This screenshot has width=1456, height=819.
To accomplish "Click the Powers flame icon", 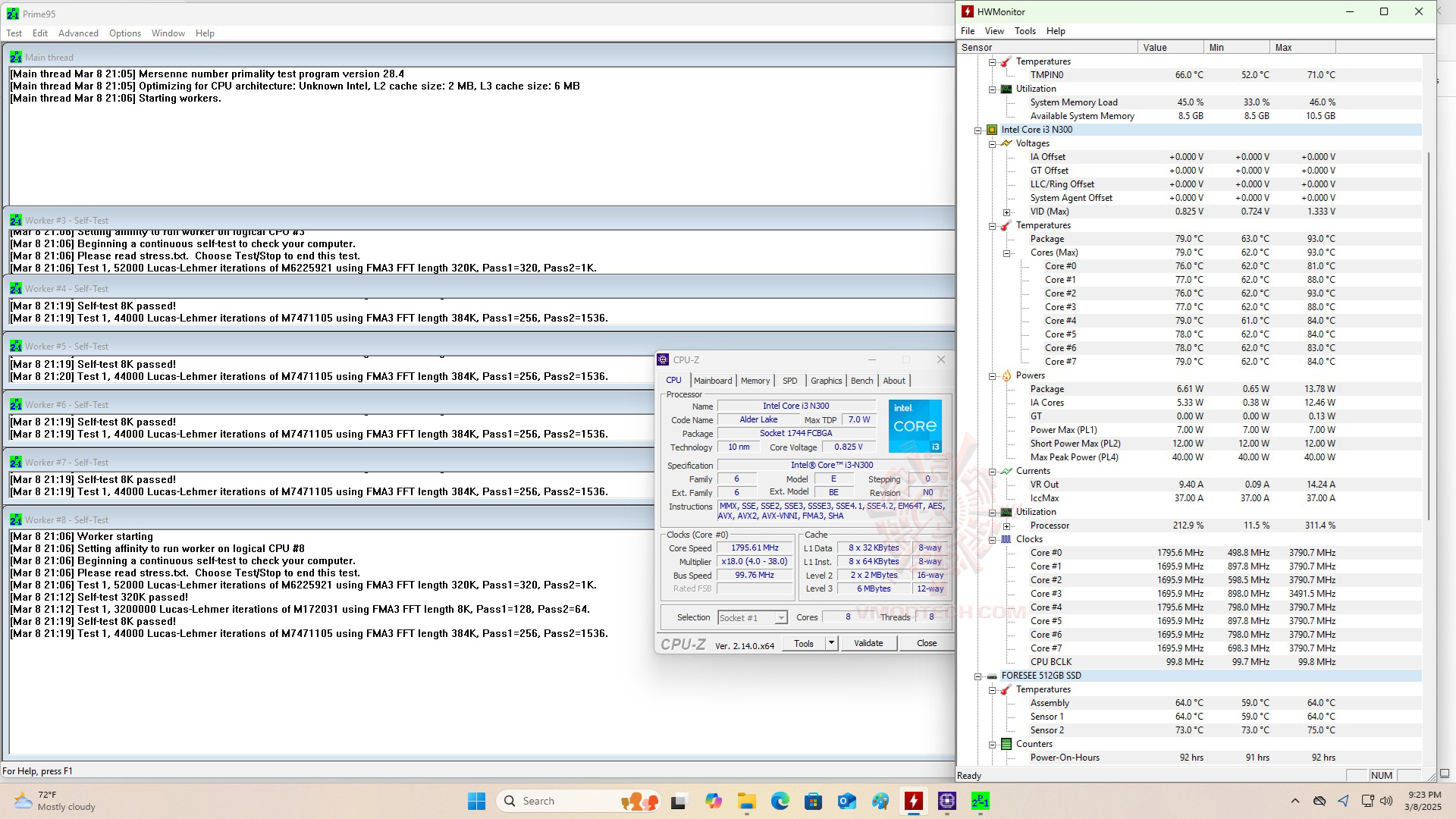I will tap(1006, 375).
